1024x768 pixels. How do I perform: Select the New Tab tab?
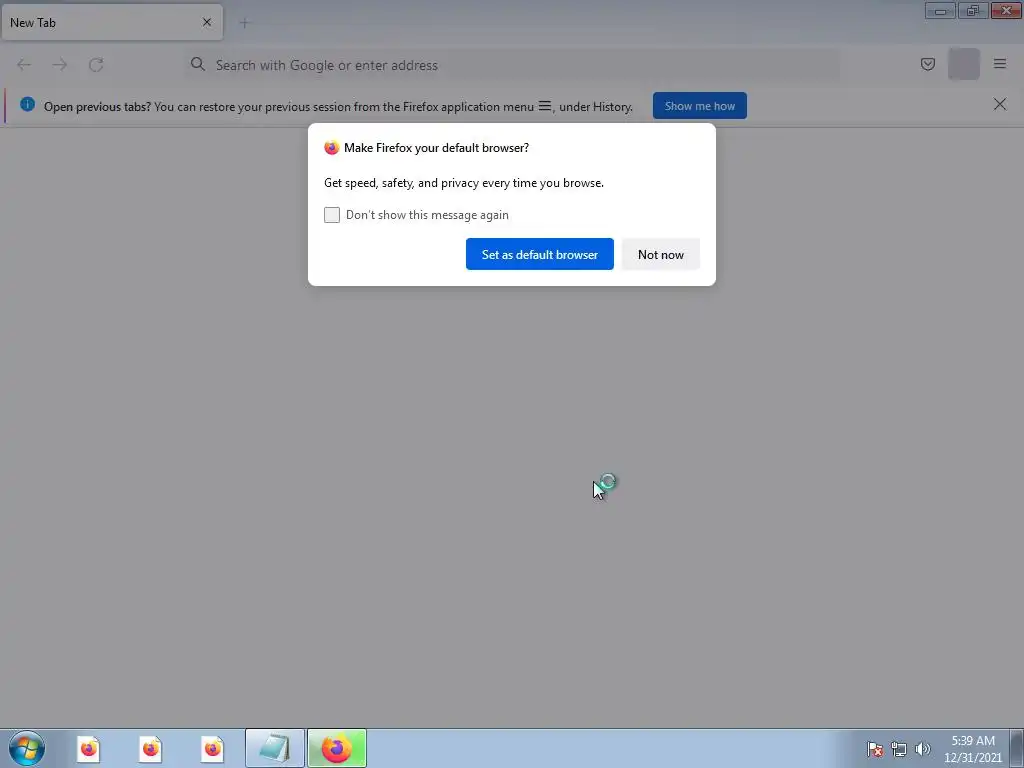point(112,22)
